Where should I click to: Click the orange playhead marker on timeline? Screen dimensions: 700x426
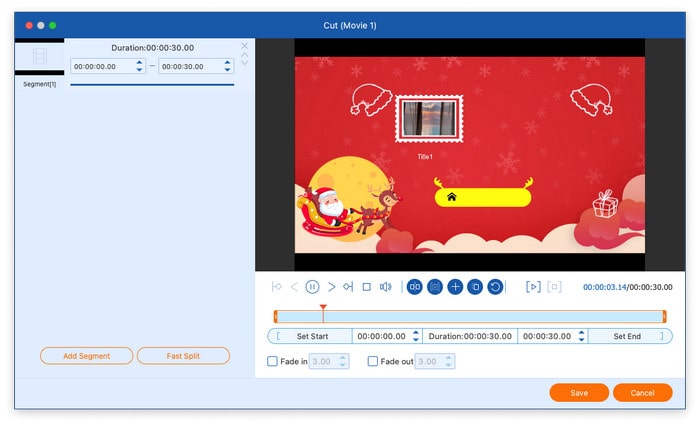322,309
